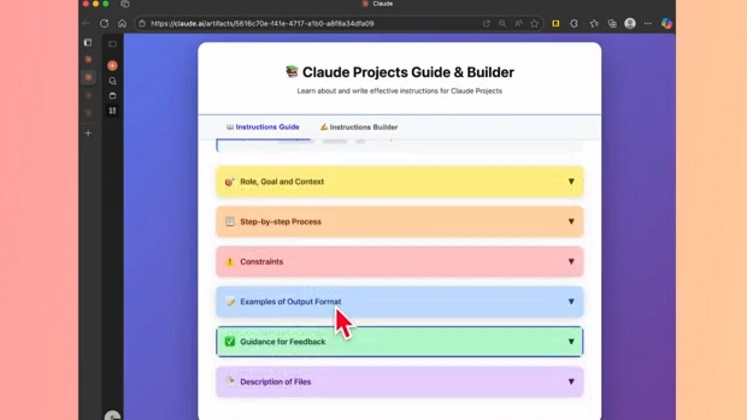This screenshot has width=747, height=420.
Task: Reload the page with the refresh icon
Action: 104,23
